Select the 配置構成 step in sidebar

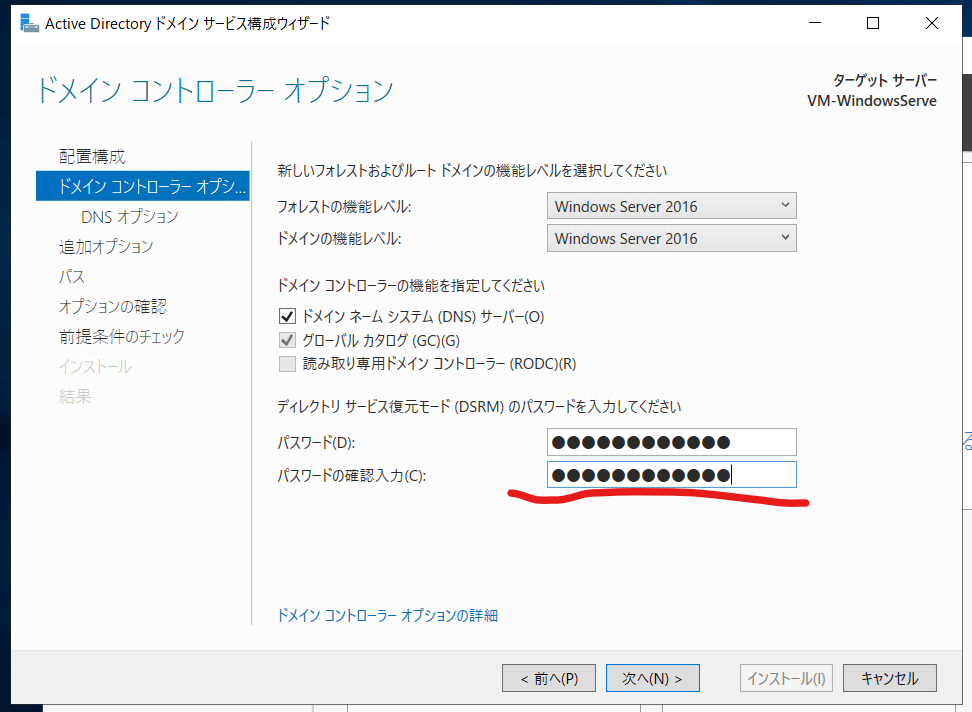[x=92, y=156]
